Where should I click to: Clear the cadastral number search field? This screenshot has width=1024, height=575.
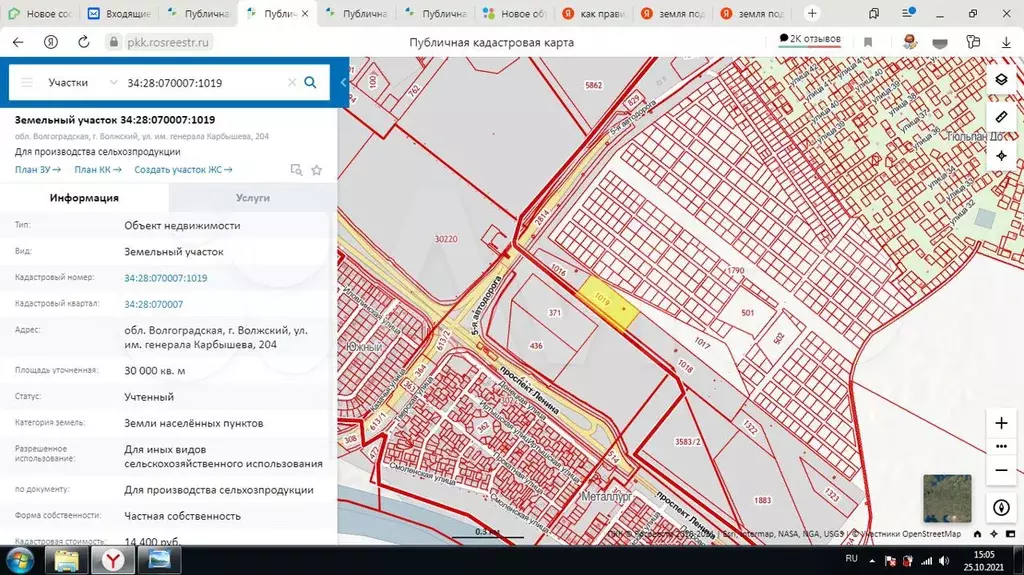pyautogui.click(x=292, y=82)
